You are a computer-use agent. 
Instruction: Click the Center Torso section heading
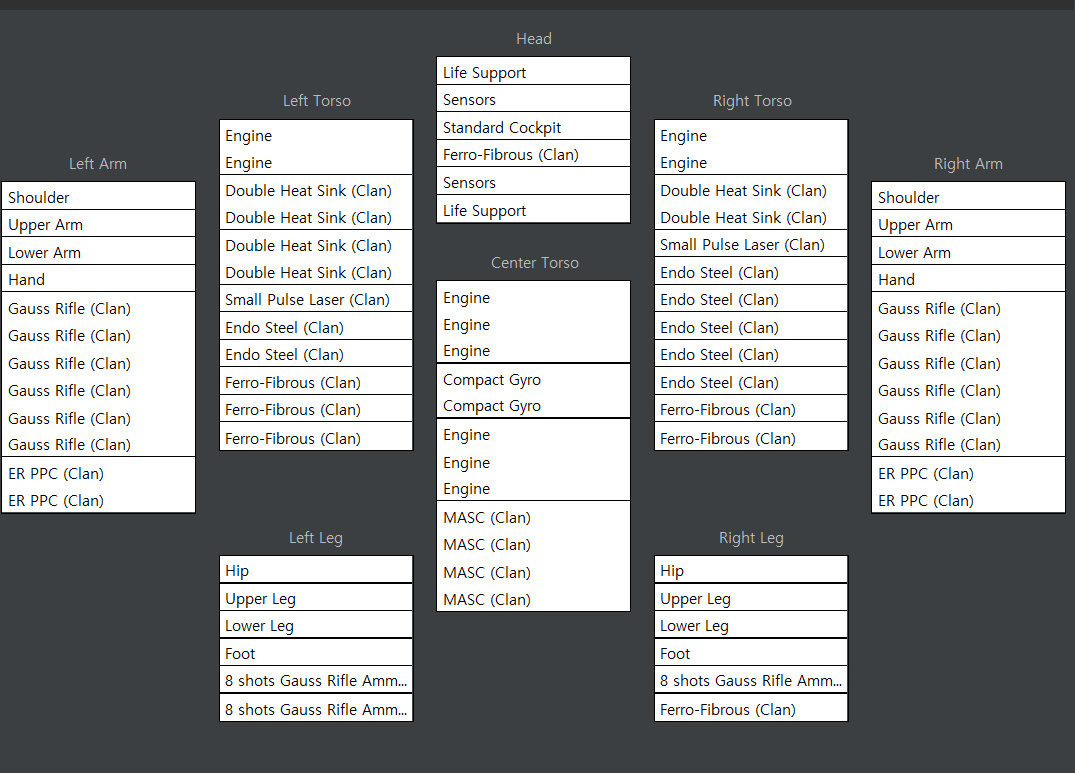534,262
